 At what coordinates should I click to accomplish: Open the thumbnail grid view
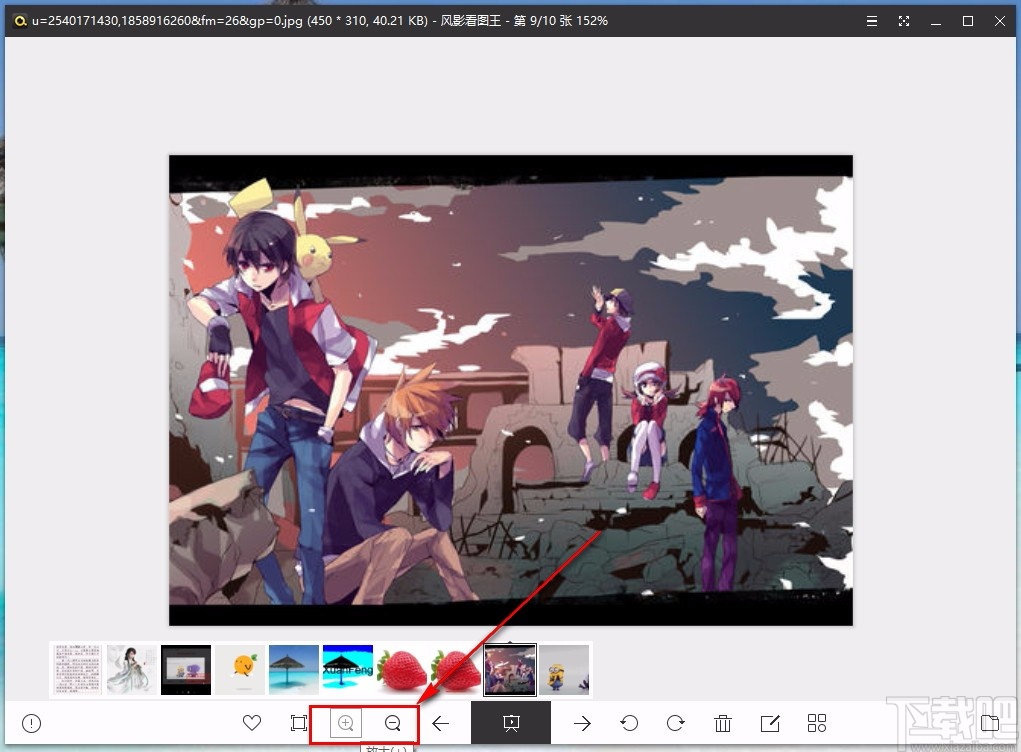[x=817, y=723]
